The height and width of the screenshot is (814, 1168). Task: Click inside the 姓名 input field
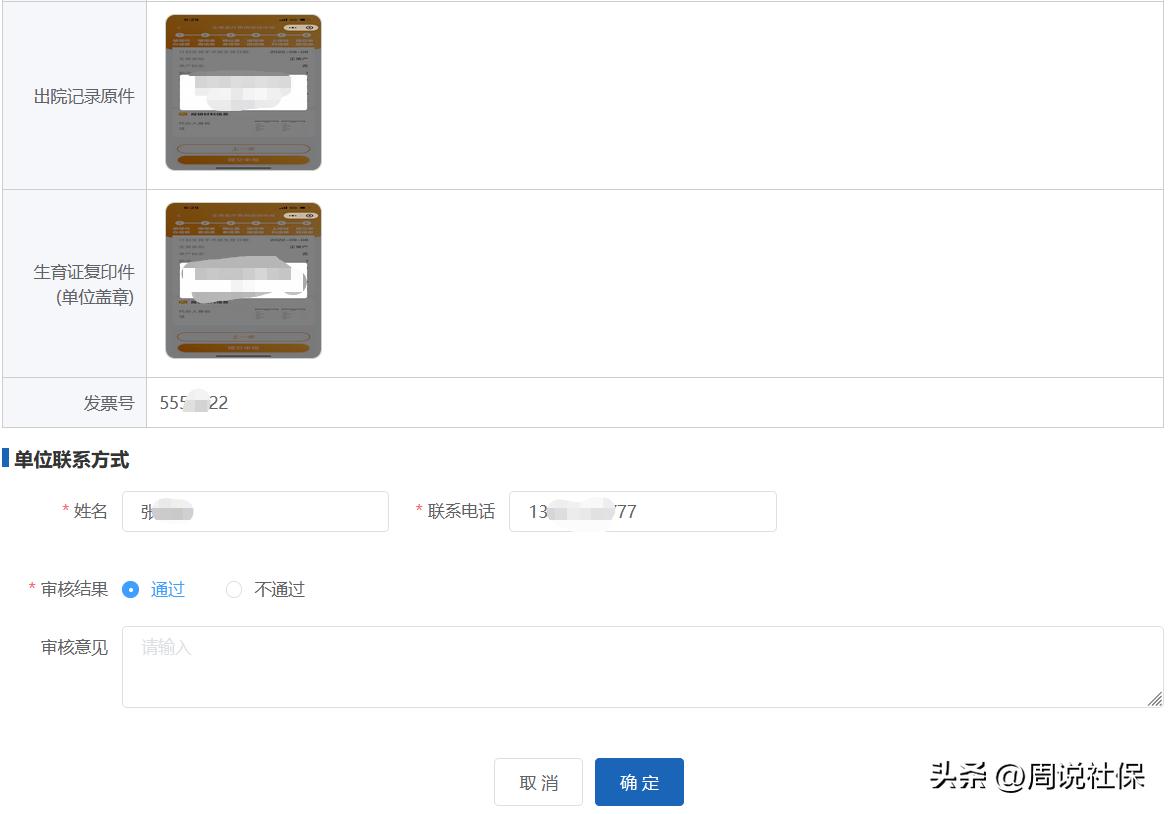click(255, 511)
